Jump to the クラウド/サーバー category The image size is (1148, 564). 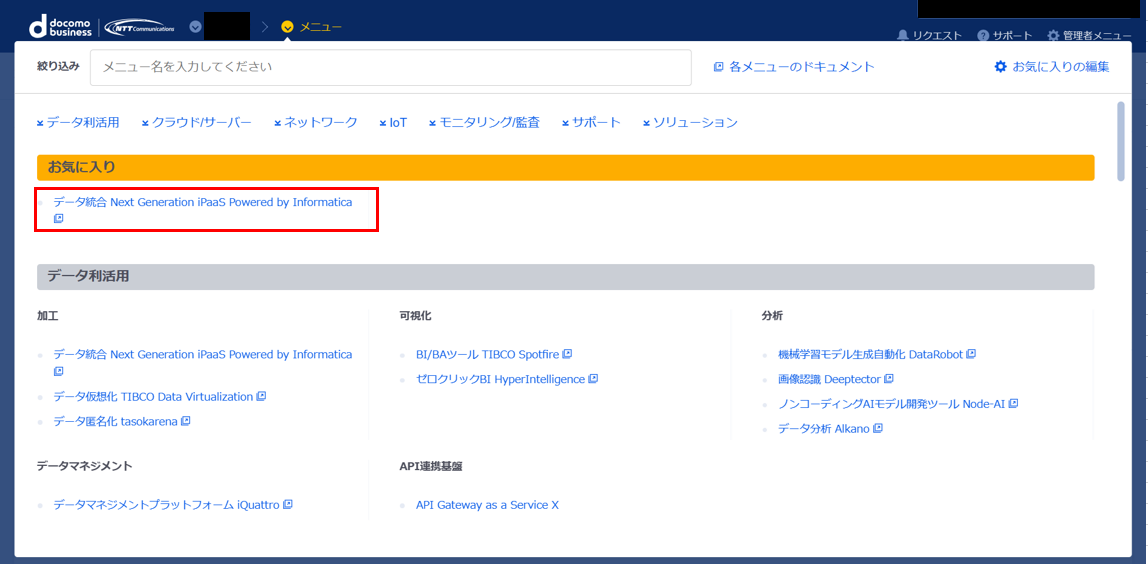coord(196,123)
